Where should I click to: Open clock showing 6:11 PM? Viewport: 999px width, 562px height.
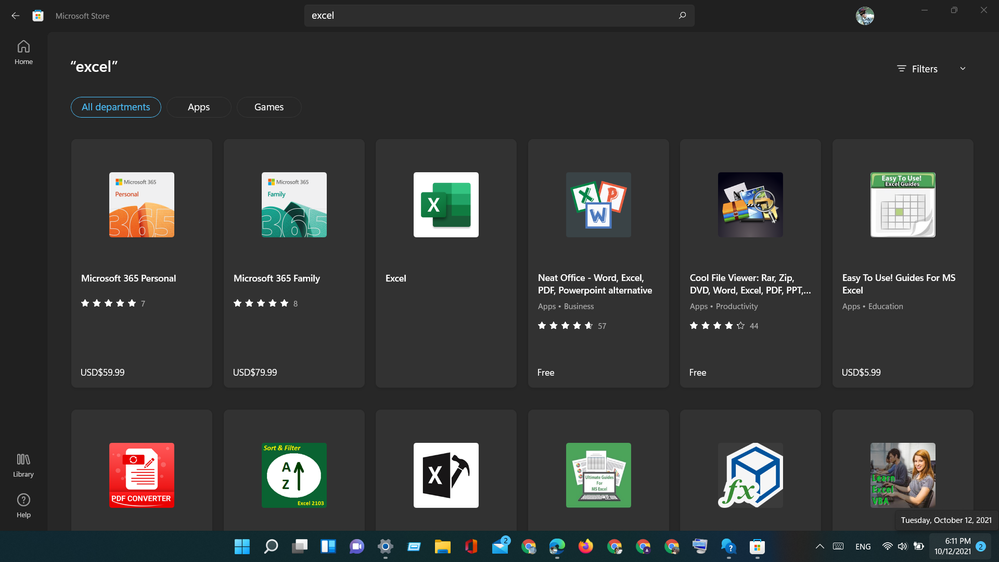[x=952, y=546]
